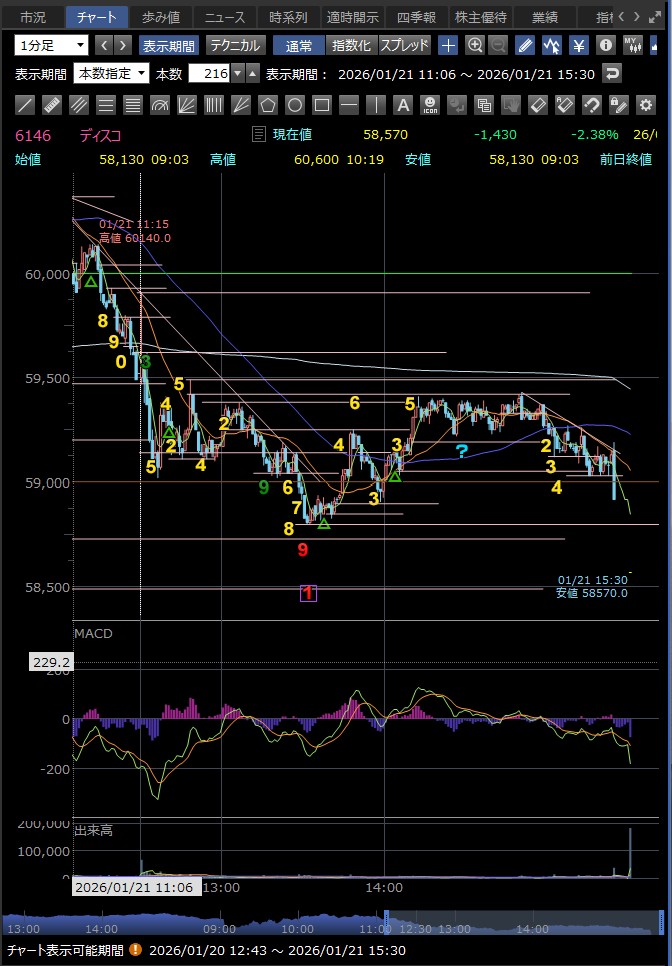Select the text annotation tool
This screenshot has width=672, height=966.
tap(402, 105)
